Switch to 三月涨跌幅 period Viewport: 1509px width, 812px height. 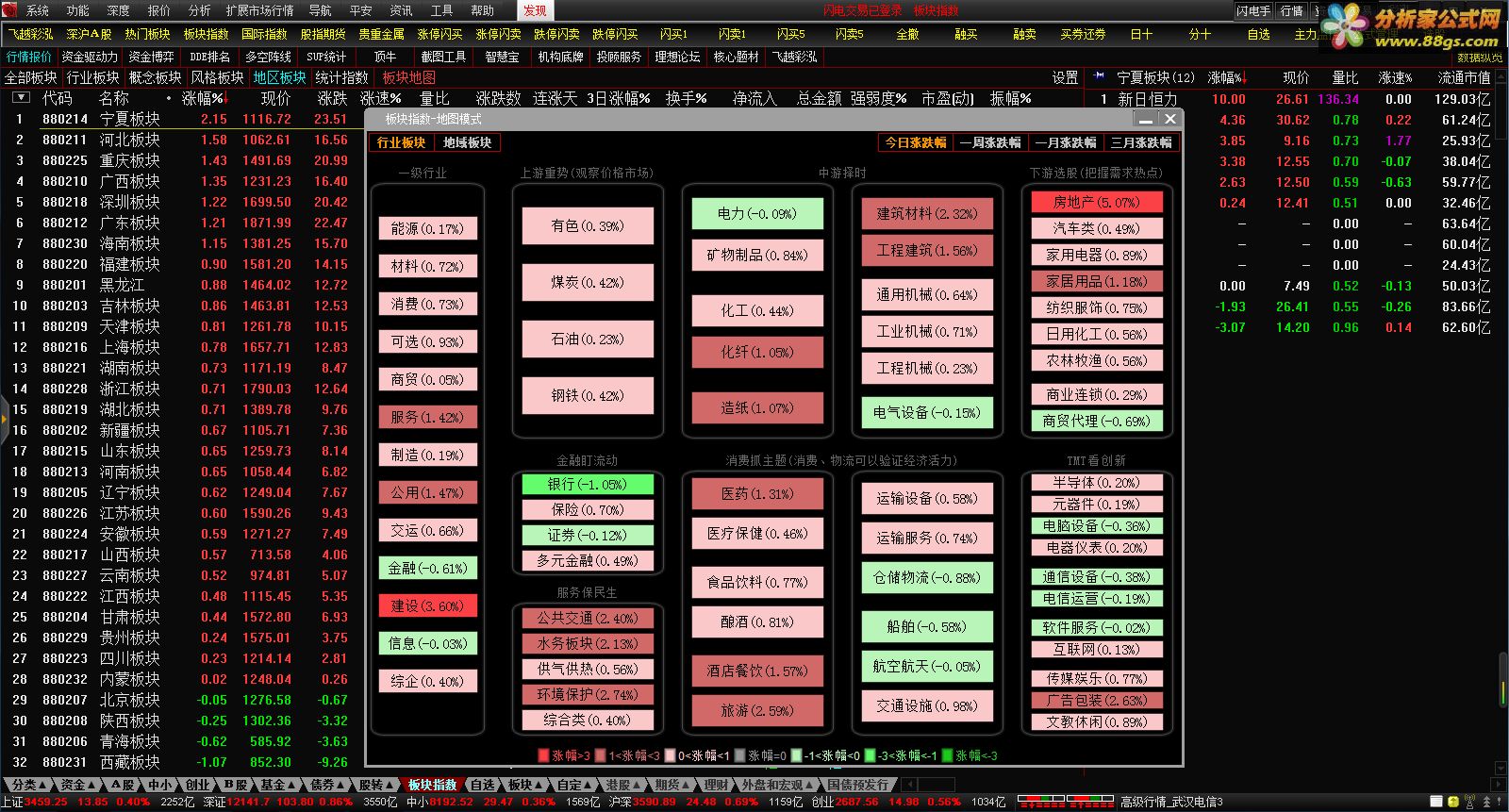click(1140, 142)
